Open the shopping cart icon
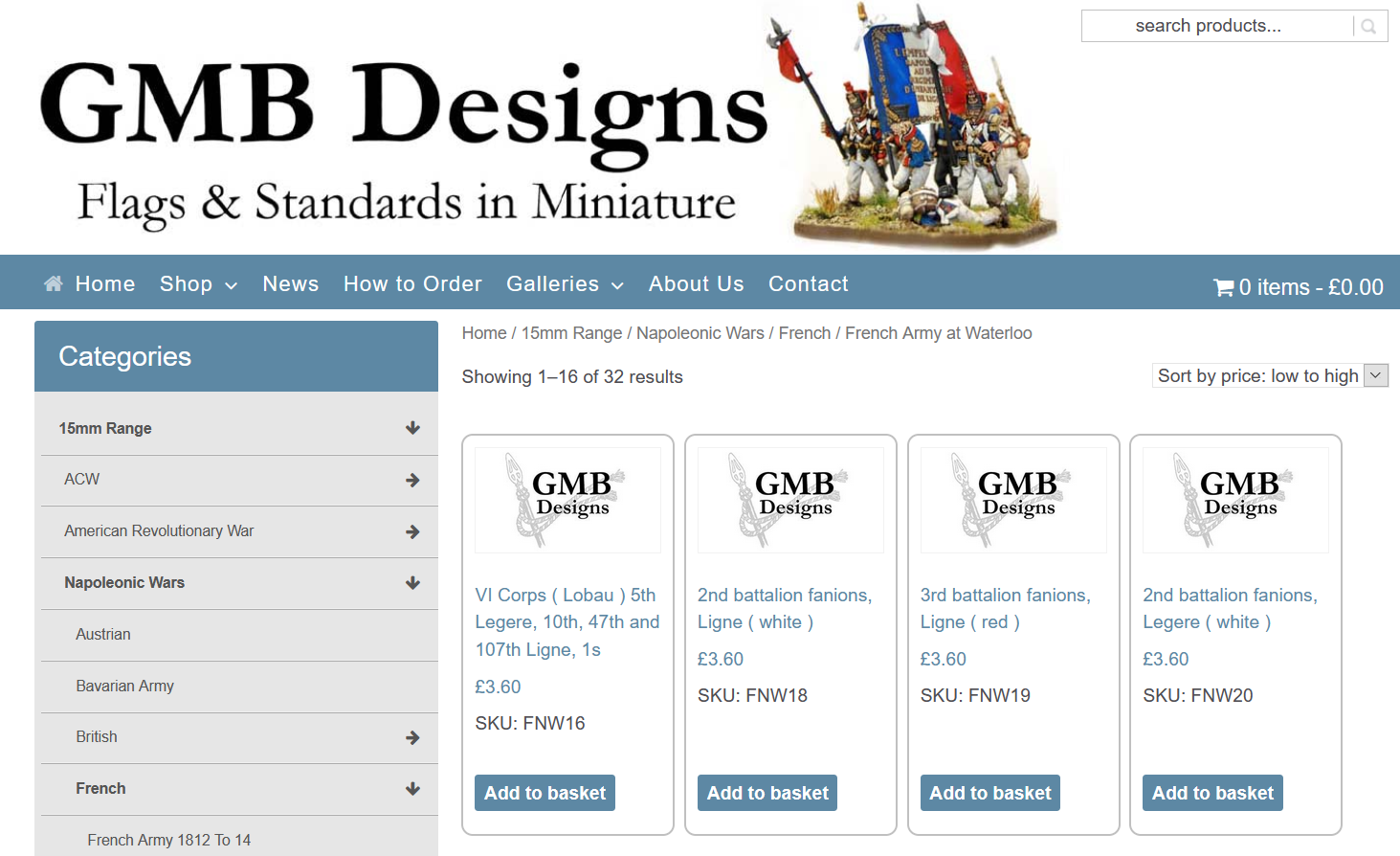Image resolution: width=1400 pixels, height=856 pixels. (x=1223, y=287)
